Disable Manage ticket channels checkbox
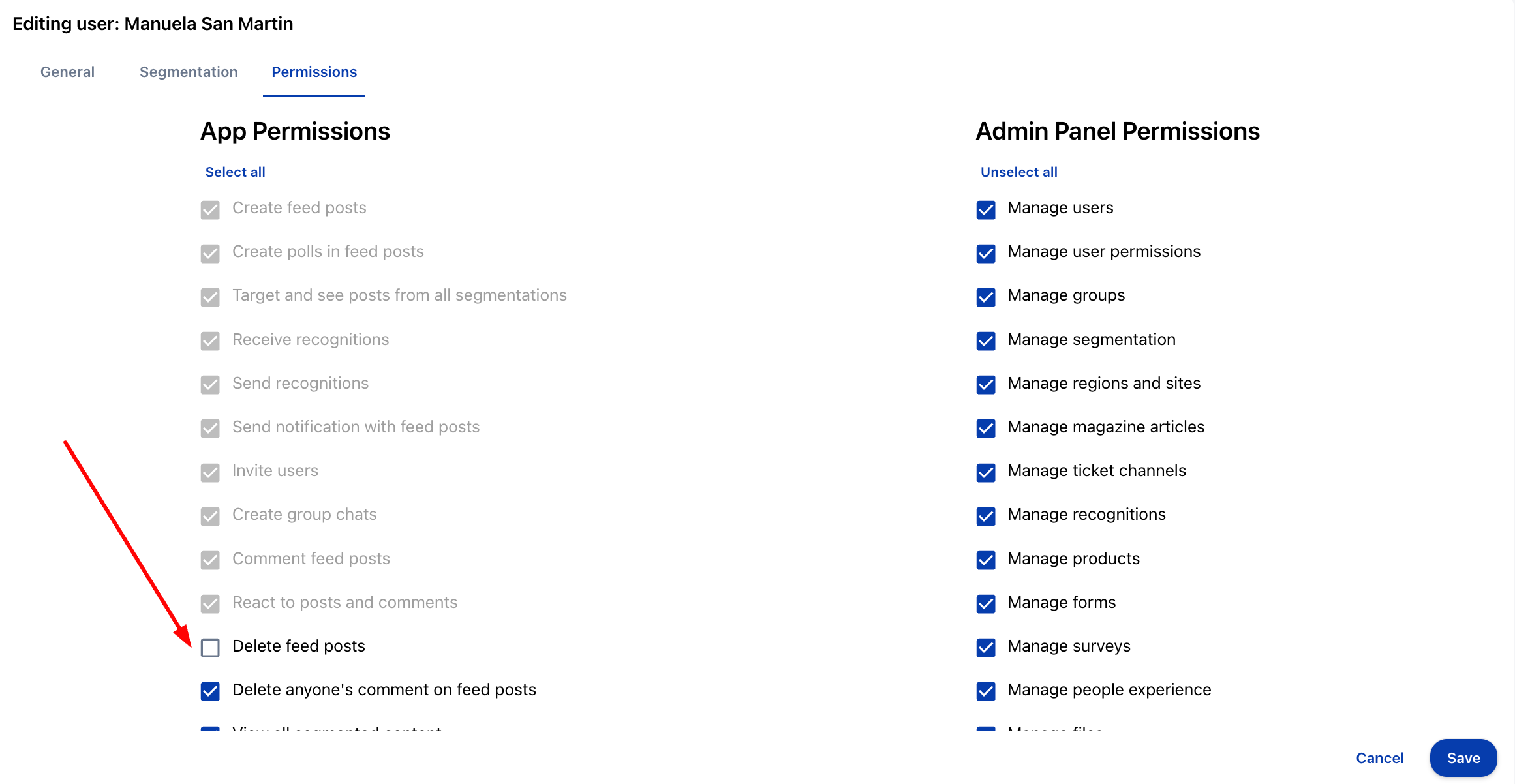 tap(985, 472)
